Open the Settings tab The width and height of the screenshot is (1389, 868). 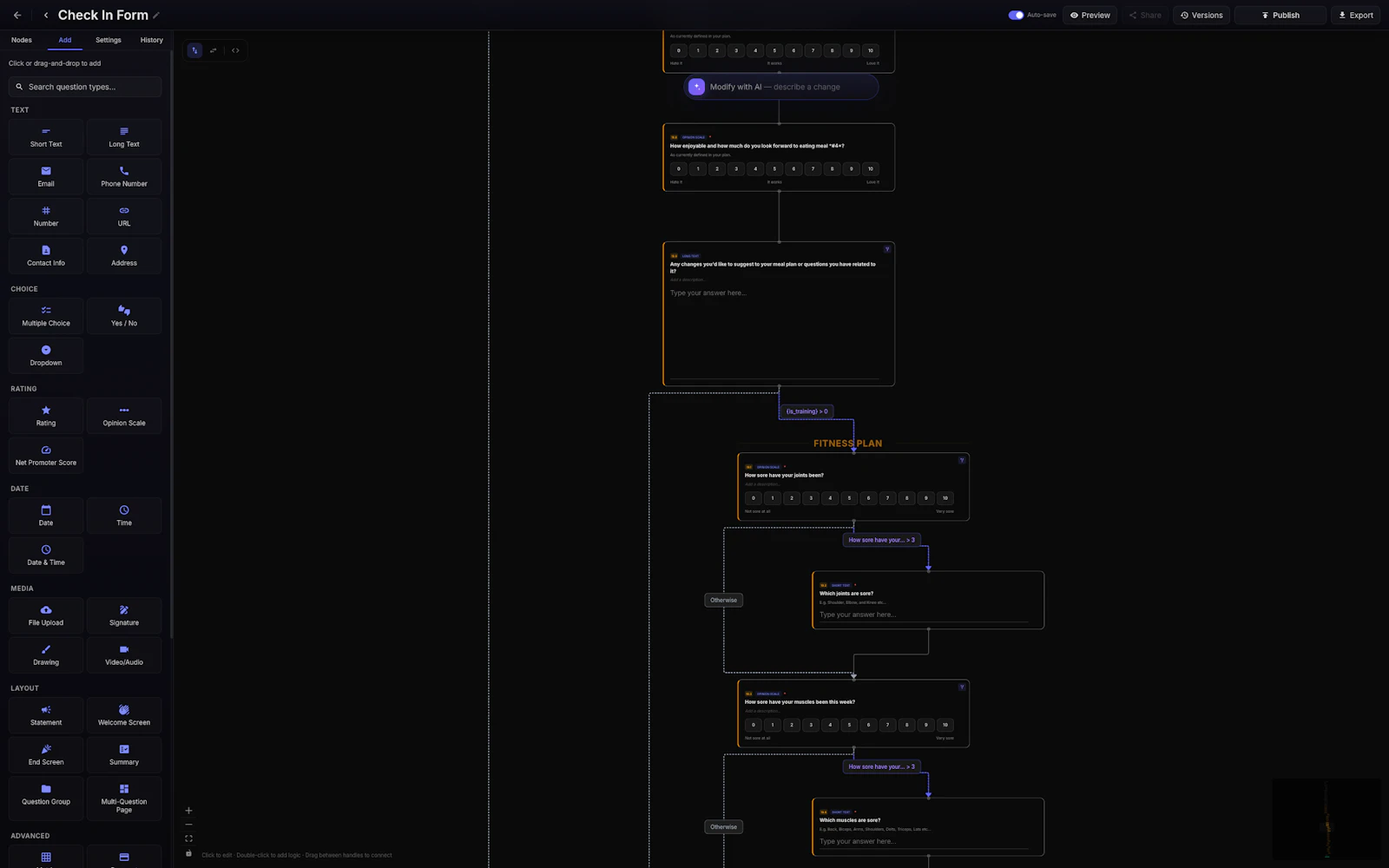coord(109,40)
